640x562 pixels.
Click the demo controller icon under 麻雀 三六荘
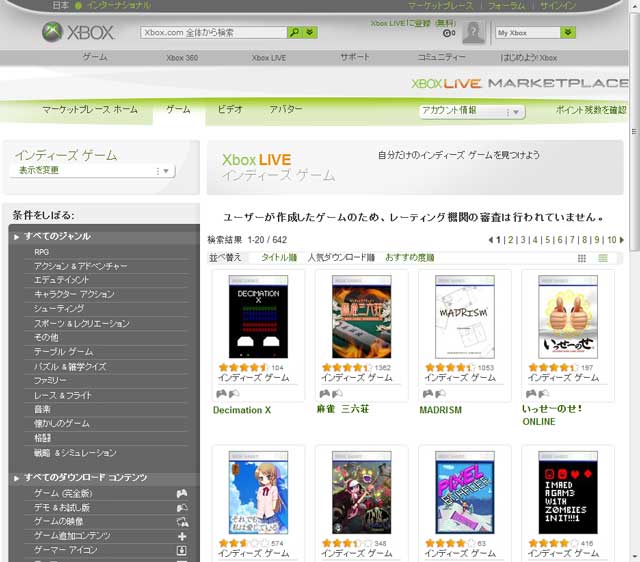338,394
